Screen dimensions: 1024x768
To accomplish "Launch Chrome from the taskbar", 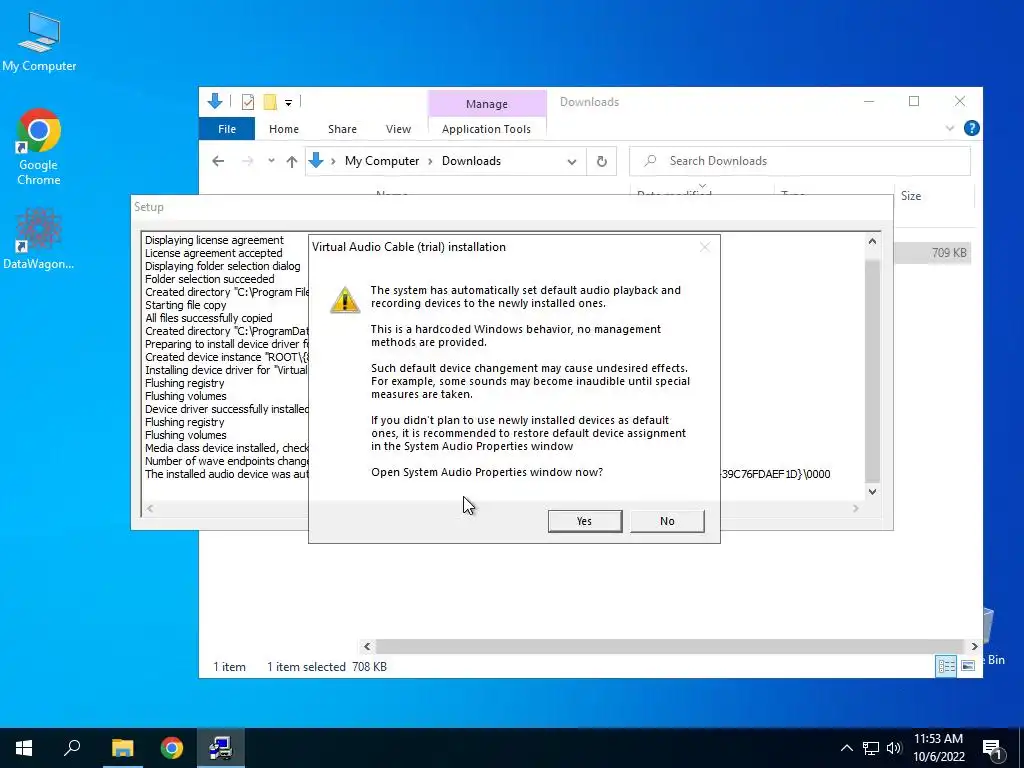I will click(172, 748).
